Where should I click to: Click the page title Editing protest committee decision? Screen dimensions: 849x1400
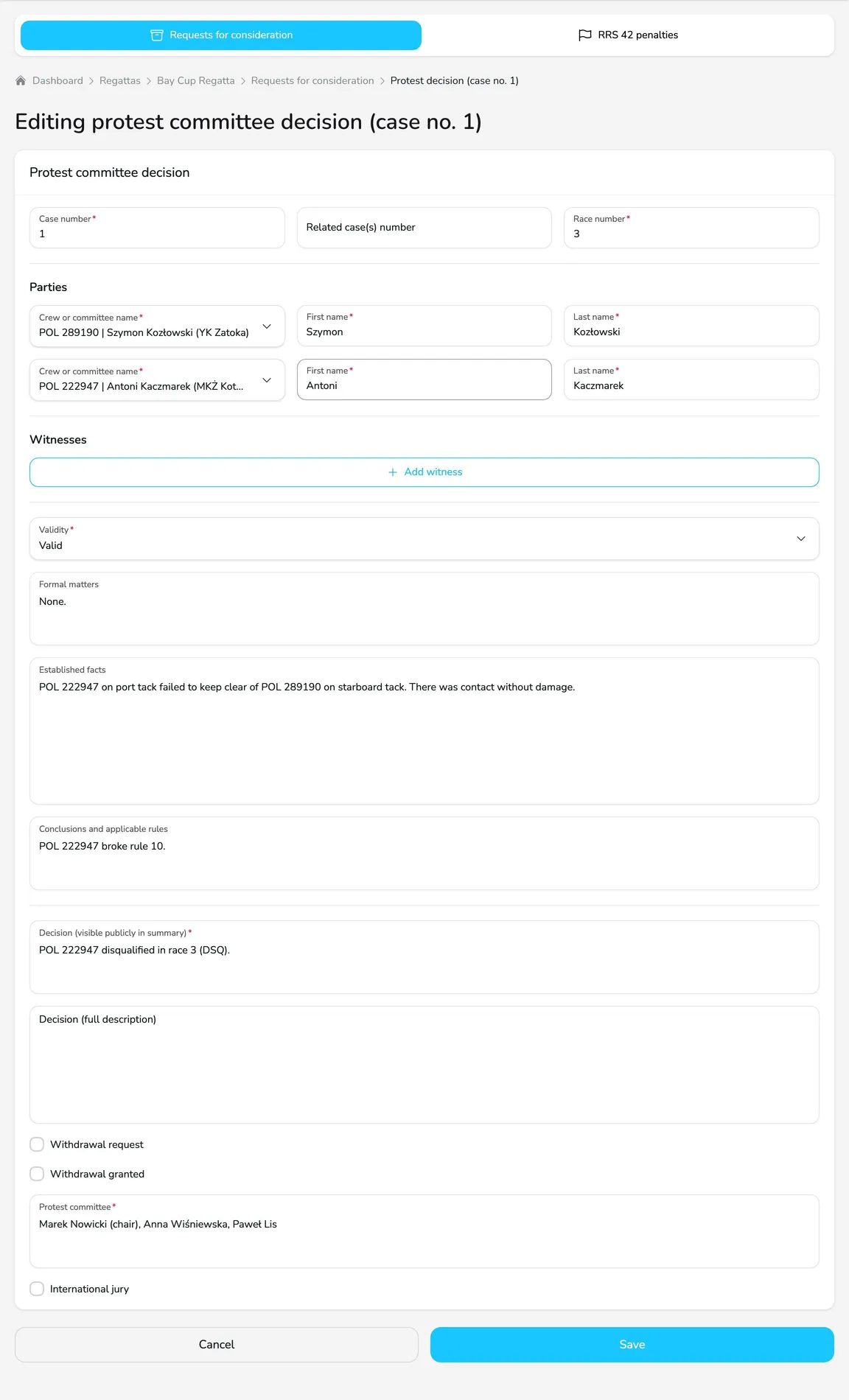click(248, 122)
